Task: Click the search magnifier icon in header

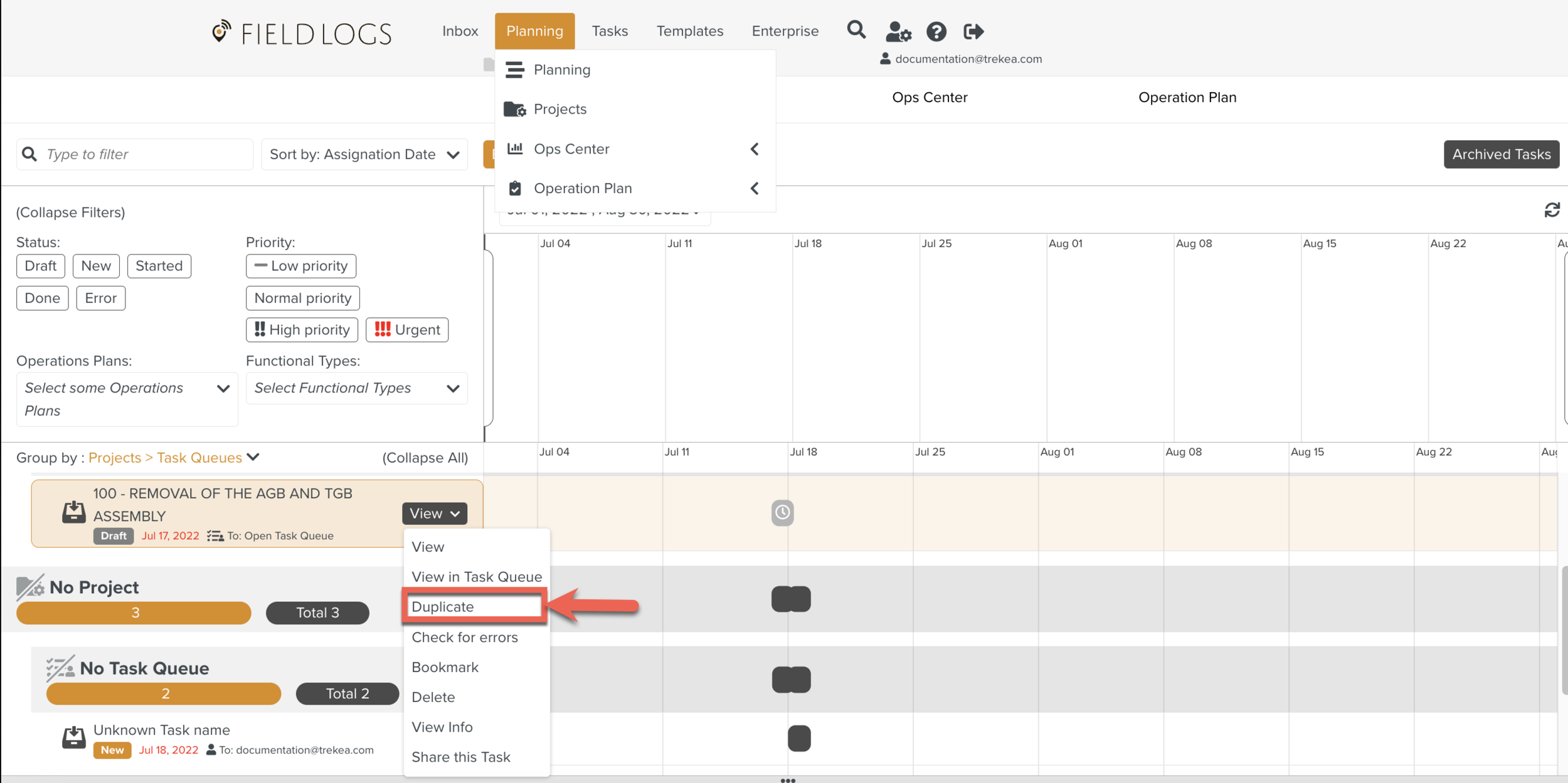Action: pyautogui.click(x=856, y=30)
